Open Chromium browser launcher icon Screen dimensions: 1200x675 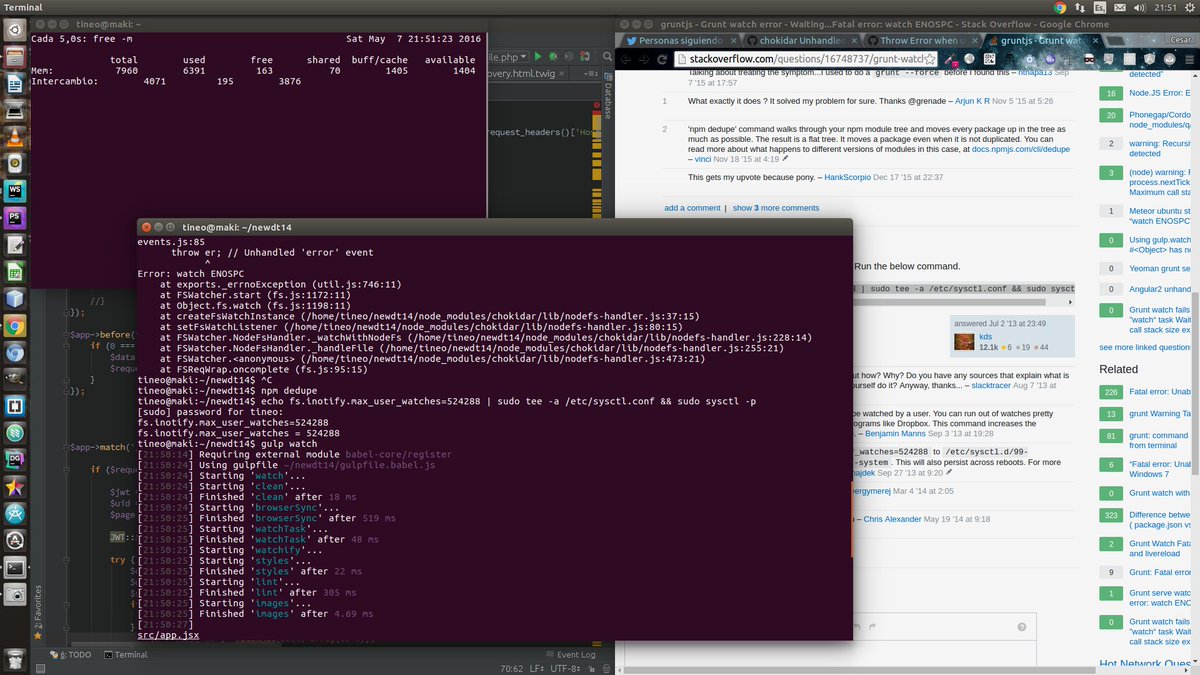(x=15, y=352)
